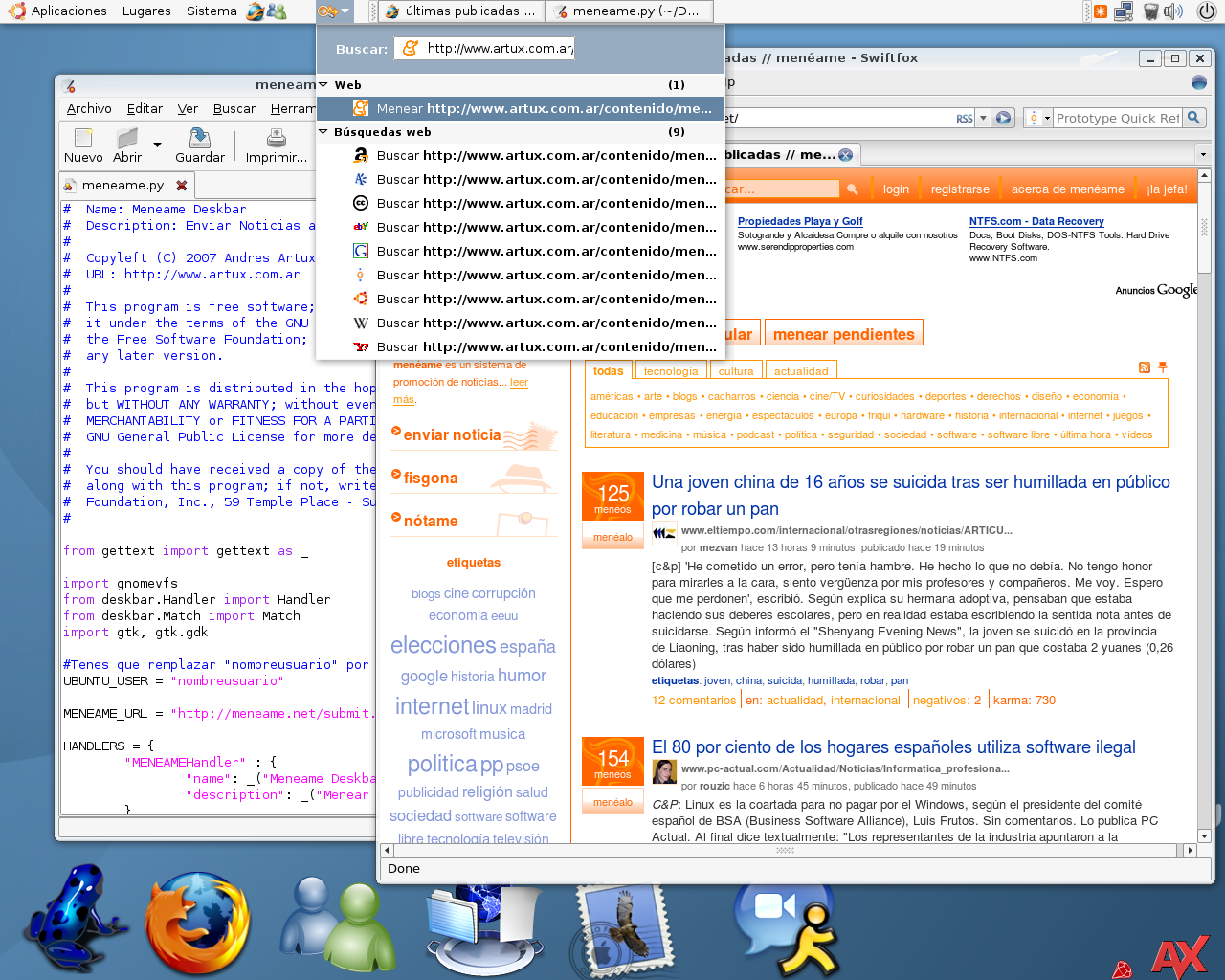
Task: Click the Answers.com search result icon
Action: (361, 179)
